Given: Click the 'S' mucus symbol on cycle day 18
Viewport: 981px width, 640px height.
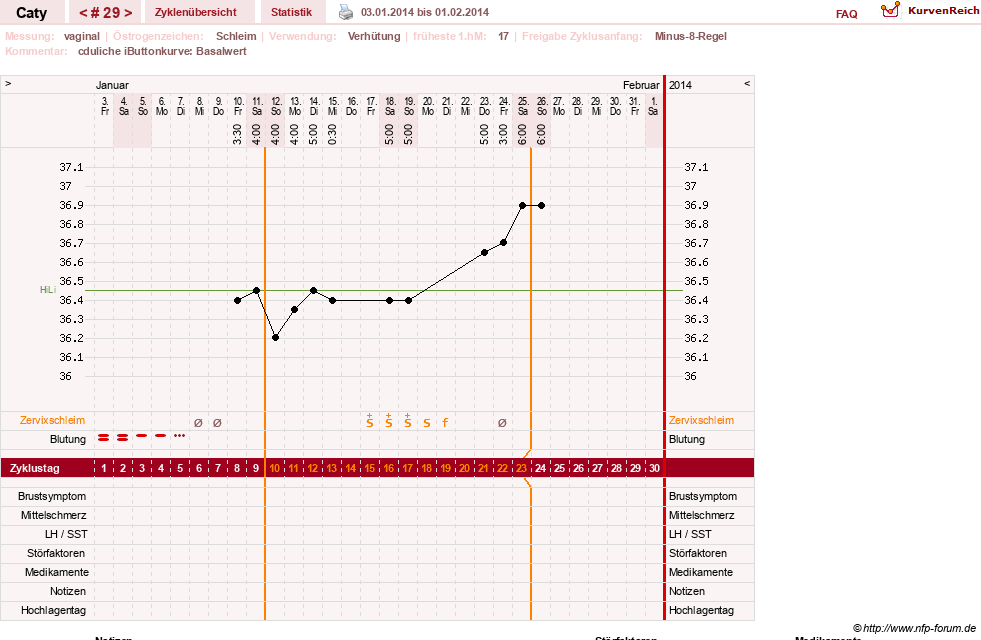Looking at the screenshot, I should [x=427, y=423].
